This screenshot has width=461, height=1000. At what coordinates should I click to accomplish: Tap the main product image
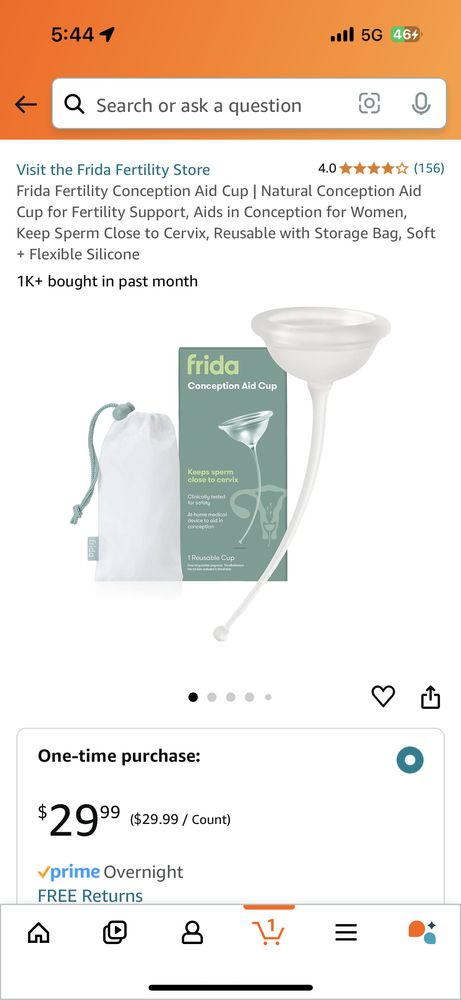click(x=230, y=475)
